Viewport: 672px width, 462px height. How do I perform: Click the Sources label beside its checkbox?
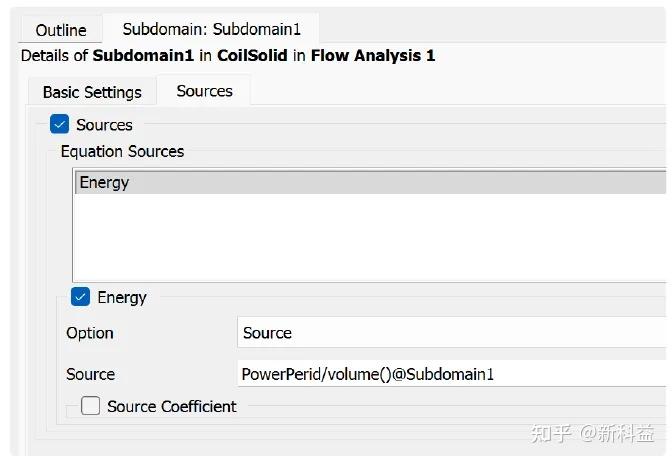click(104, 125)
